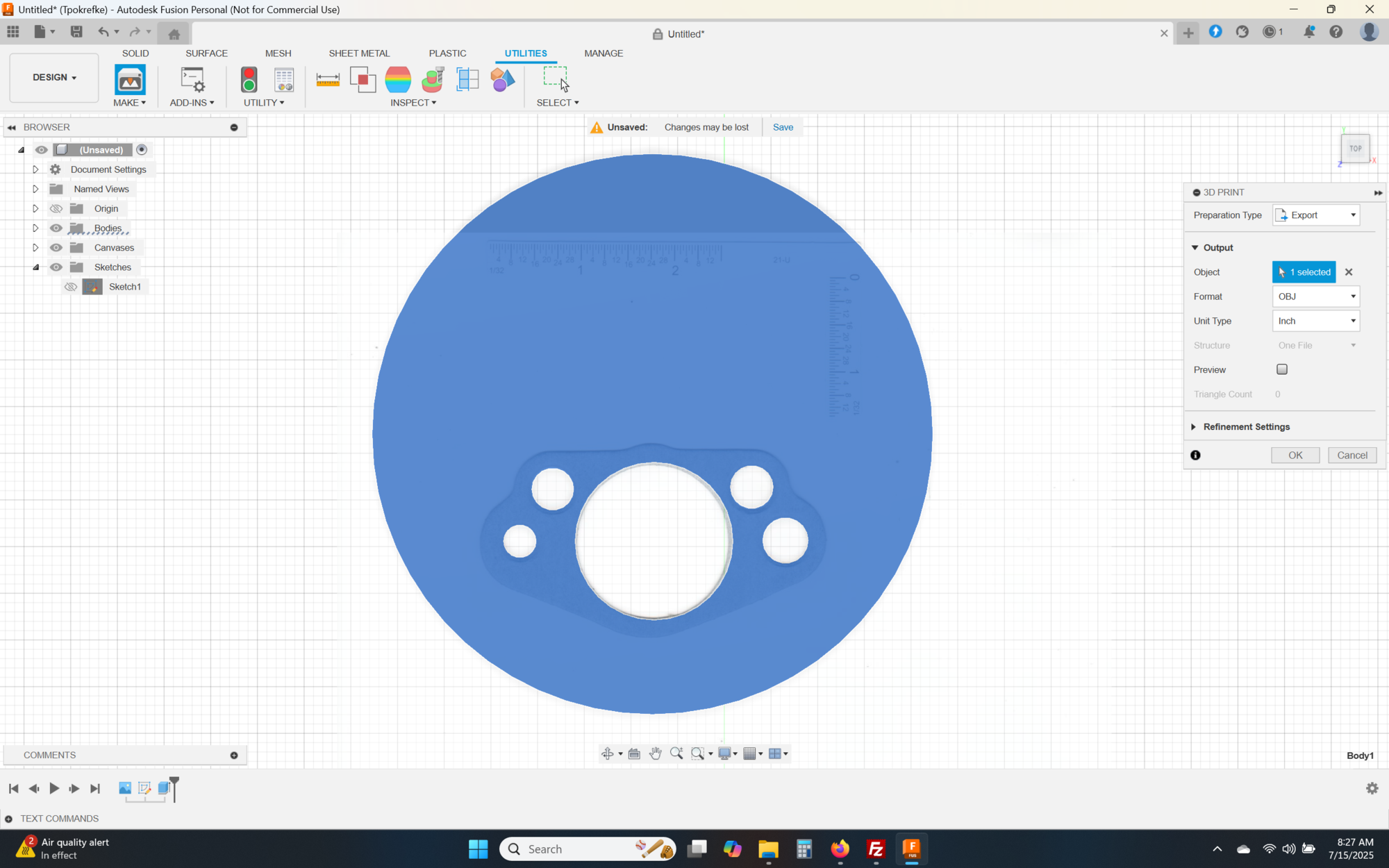This screenshot has width=1389, height=868.
Task: Open the Scripts and Add-Ins icon
Action: (x=192, y=80)
